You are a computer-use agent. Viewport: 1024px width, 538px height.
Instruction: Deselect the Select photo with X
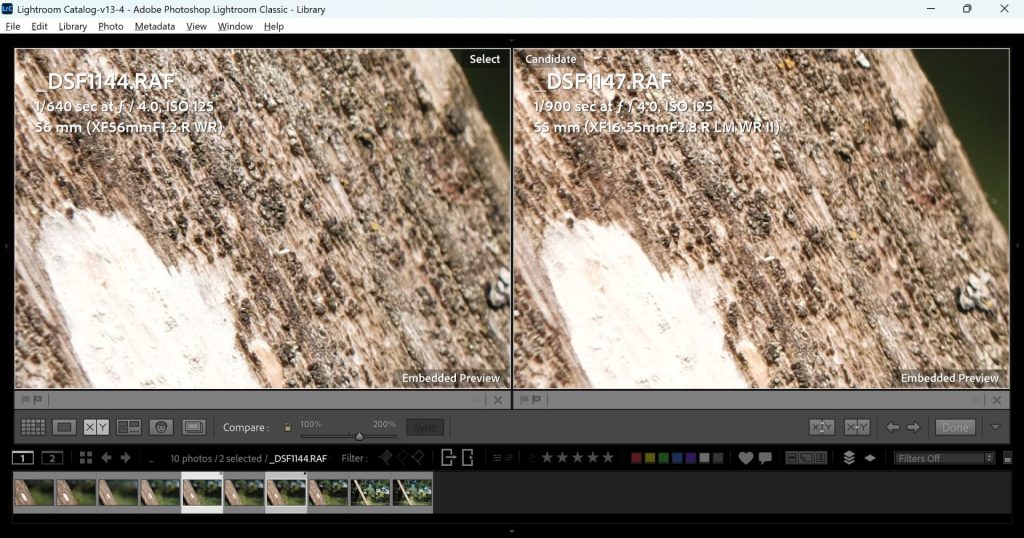[x=498, y=400]
